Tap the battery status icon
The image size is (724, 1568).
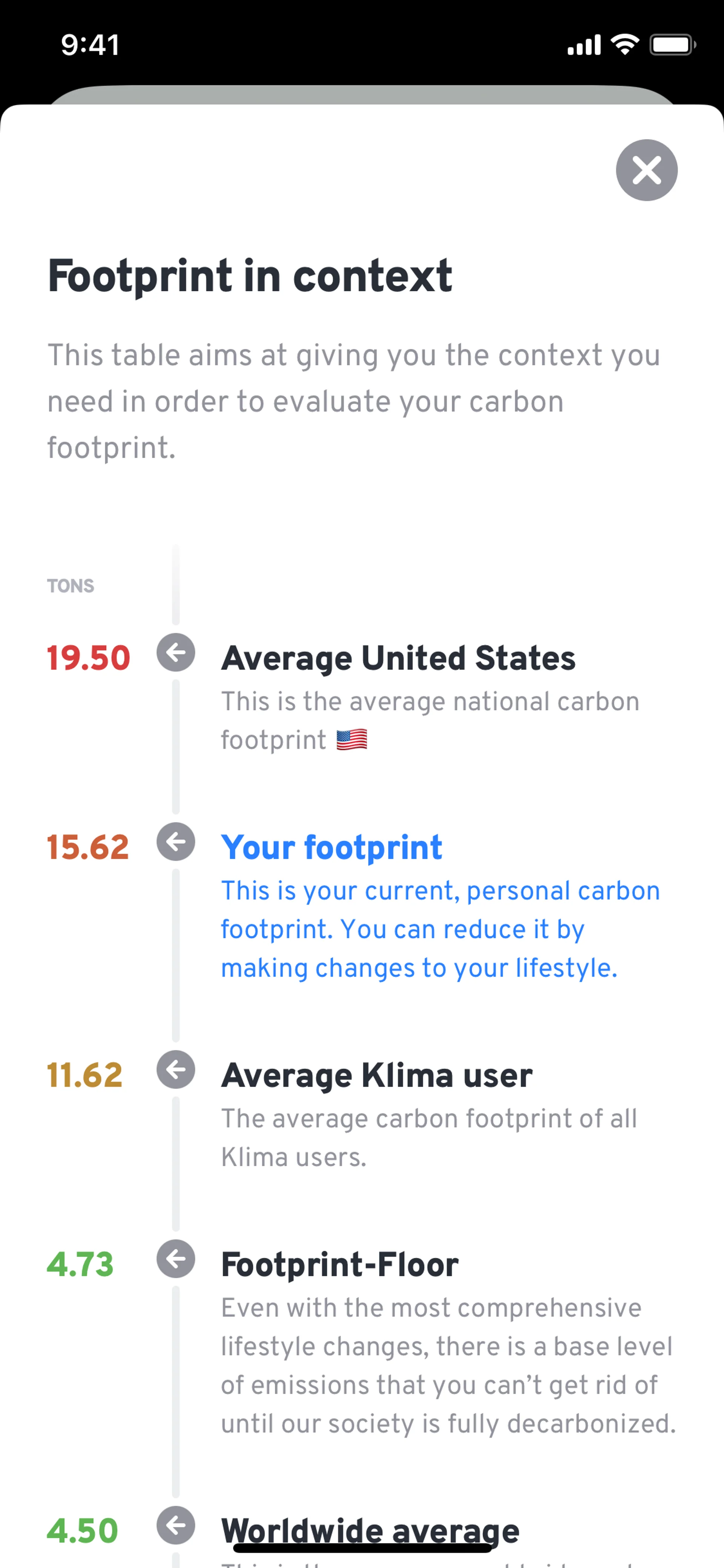click(672, 45)
